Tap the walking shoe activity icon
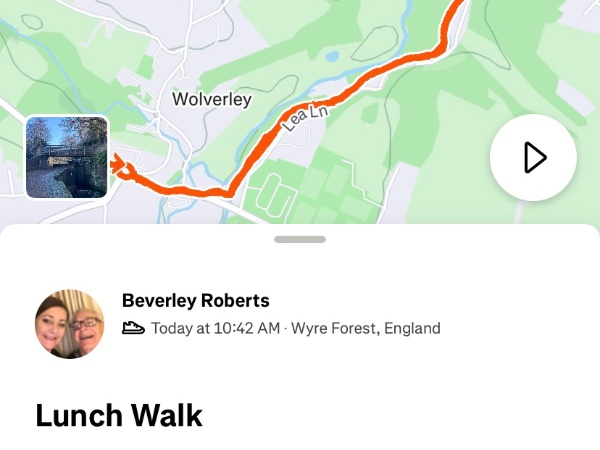 tap(133, 328)
